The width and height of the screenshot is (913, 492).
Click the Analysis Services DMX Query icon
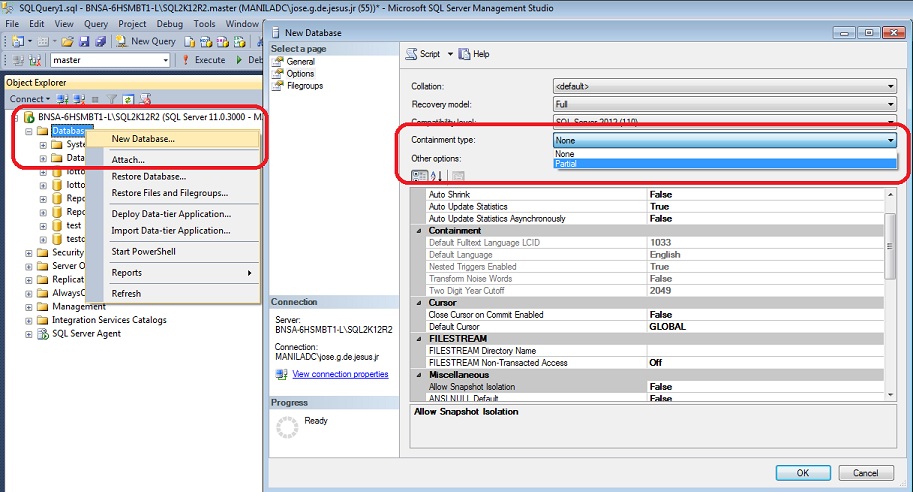click(222, 41)
